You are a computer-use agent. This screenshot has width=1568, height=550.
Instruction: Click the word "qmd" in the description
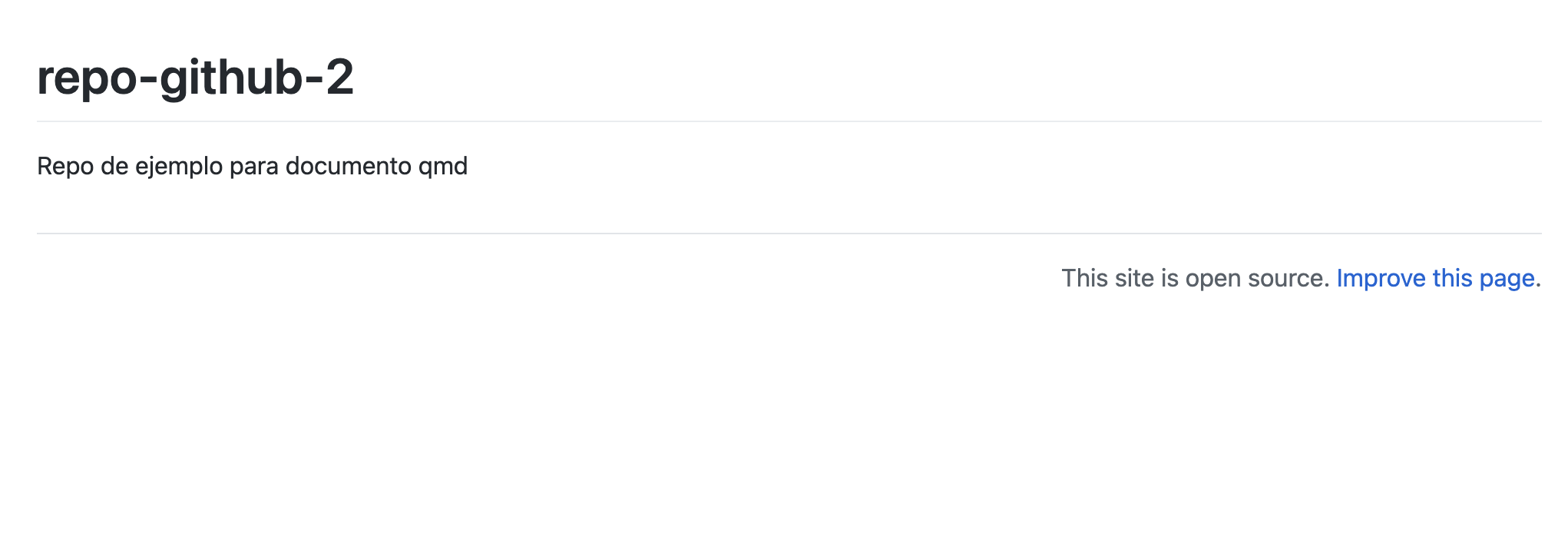443,167
